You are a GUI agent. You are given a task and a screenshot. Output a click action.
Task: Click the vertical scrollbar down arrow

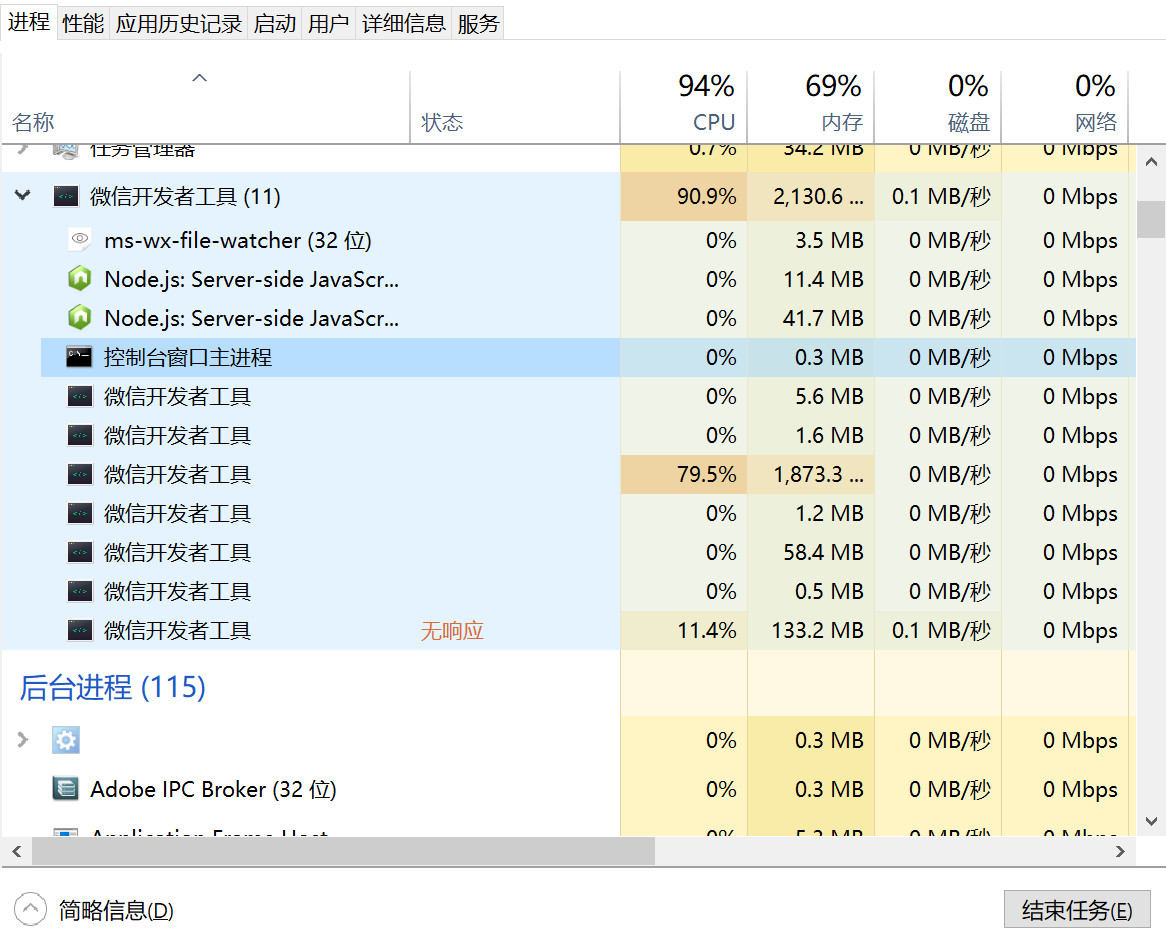[x=1151, y=821]
